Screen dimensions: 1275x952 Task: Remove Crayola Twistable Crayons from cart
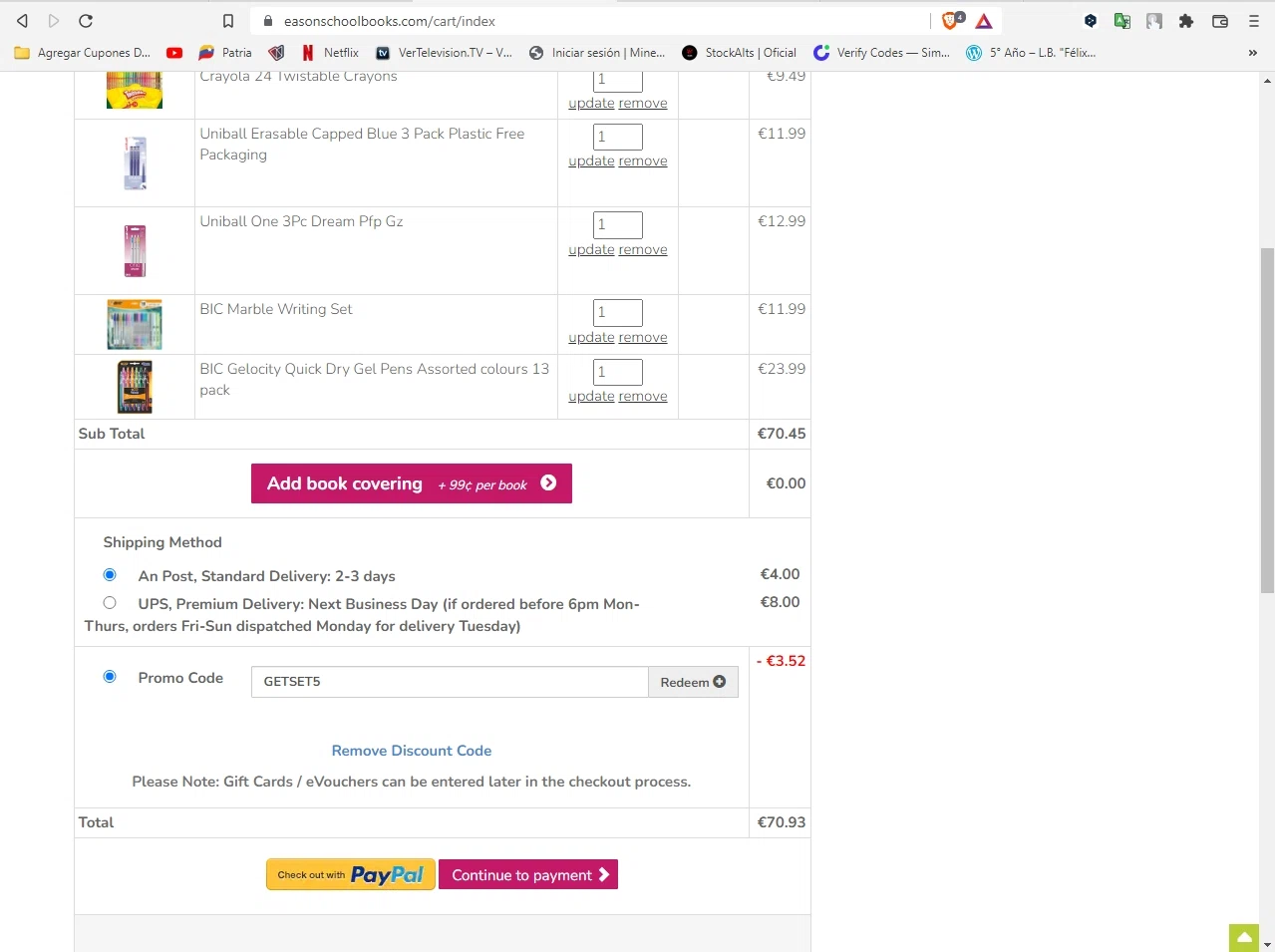pos(643,103)
